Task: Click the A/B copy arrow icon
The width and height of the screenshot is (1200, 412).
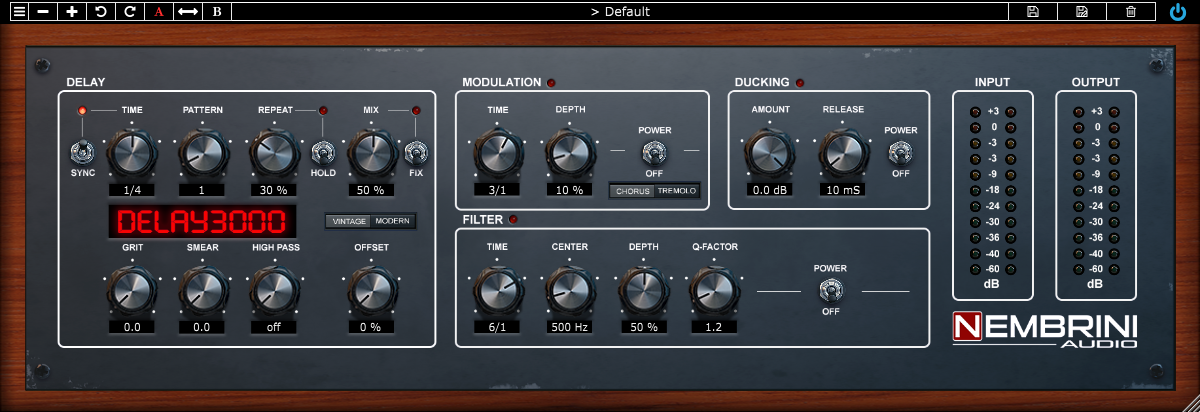Action: click(188, 12)
